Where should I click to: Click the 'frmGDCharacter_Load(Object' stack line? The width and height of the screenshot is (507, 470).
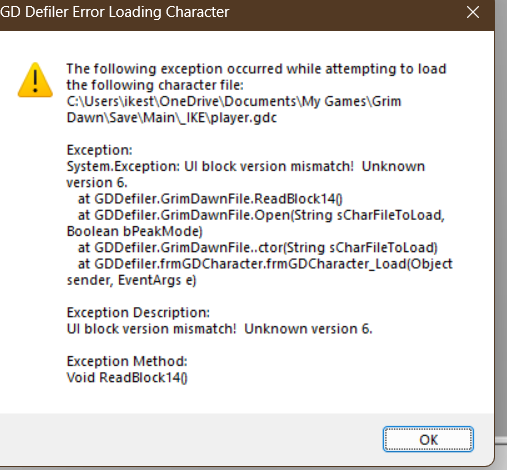pyautogui.click(x=265, y=264)
